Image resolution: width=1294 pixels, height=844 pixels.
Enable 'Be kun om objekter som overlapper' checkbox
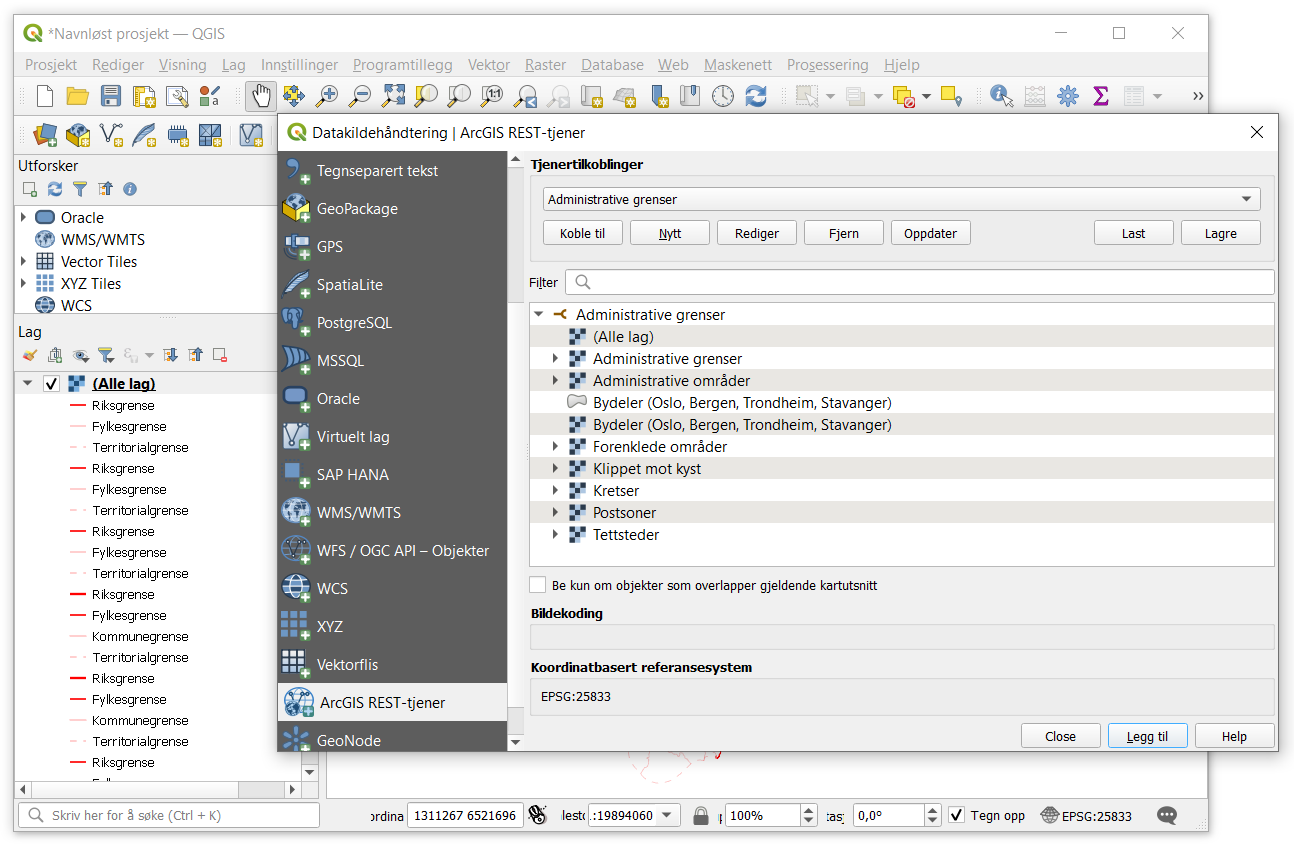click(x=538, y=585)
